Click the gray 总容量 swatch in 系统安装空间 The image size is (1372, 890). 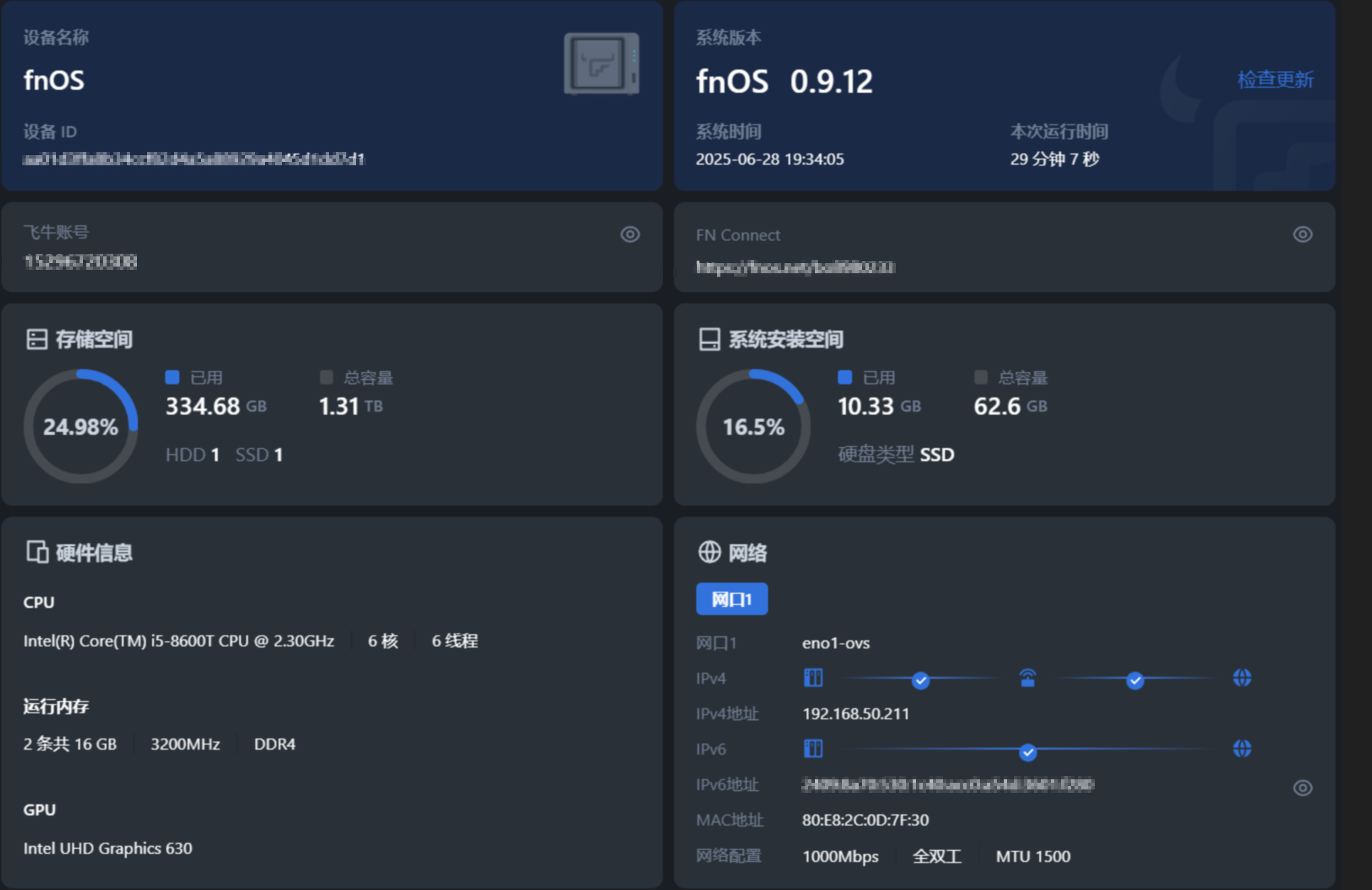981,377
